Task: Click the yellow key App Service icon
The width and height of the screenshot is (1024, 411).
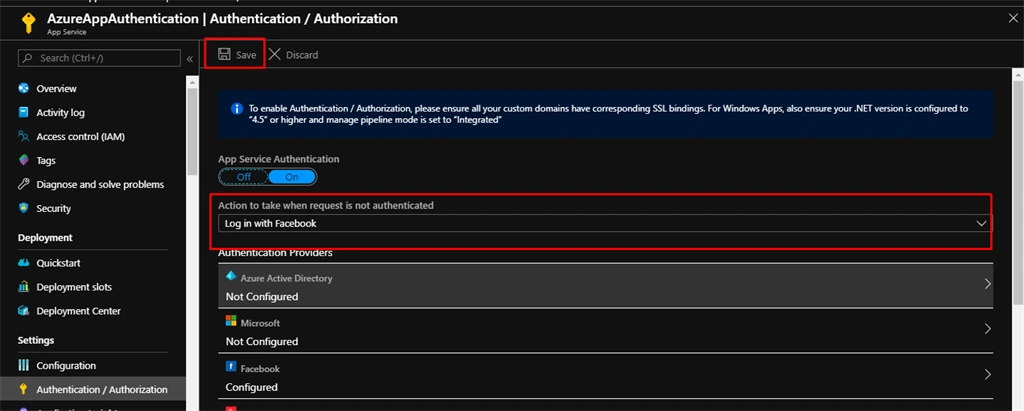Action: click(28, 23)
